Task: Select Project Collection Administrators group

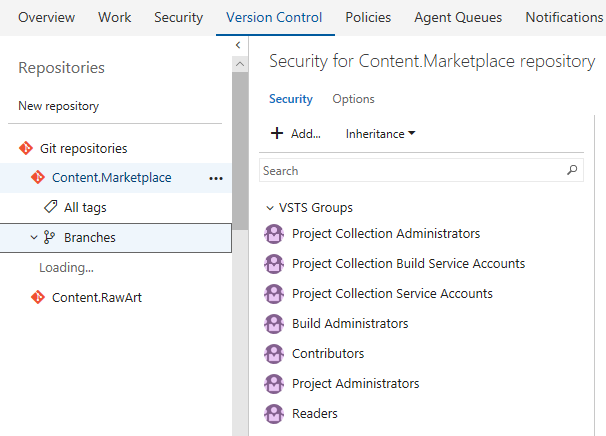Action: pos(386,233)
